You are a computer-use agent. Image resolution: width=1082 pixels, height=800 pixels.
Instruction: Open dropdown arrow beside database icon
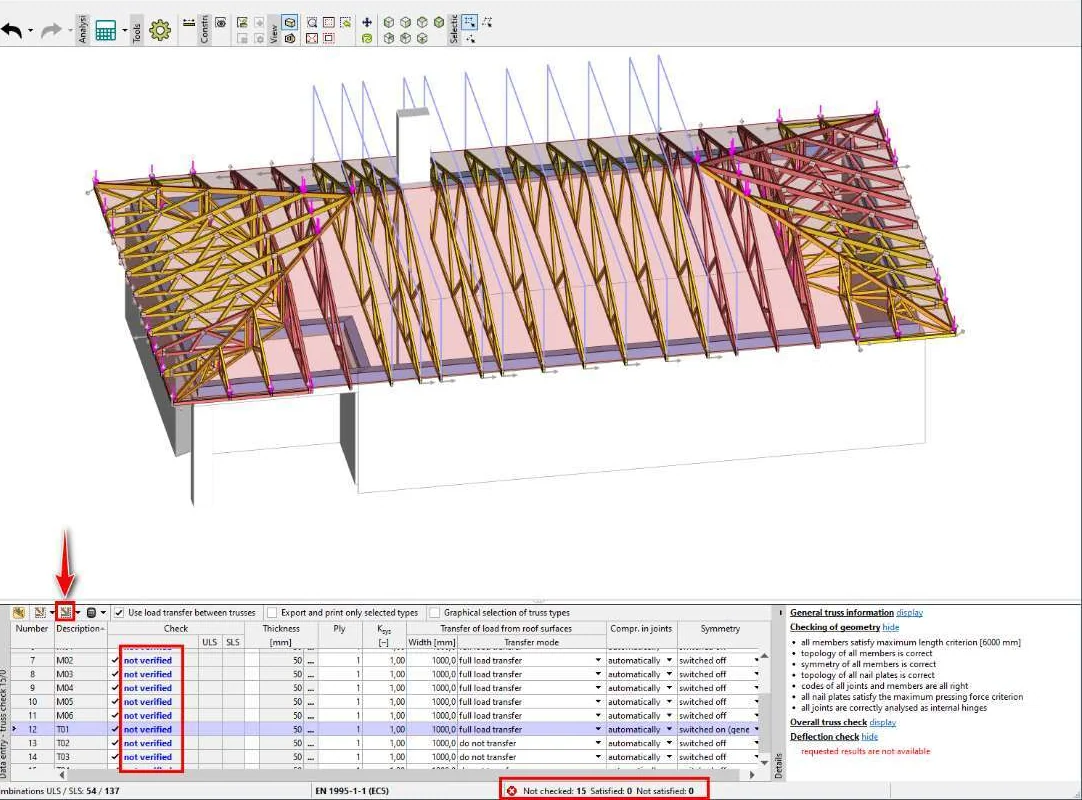click(104, 612)
